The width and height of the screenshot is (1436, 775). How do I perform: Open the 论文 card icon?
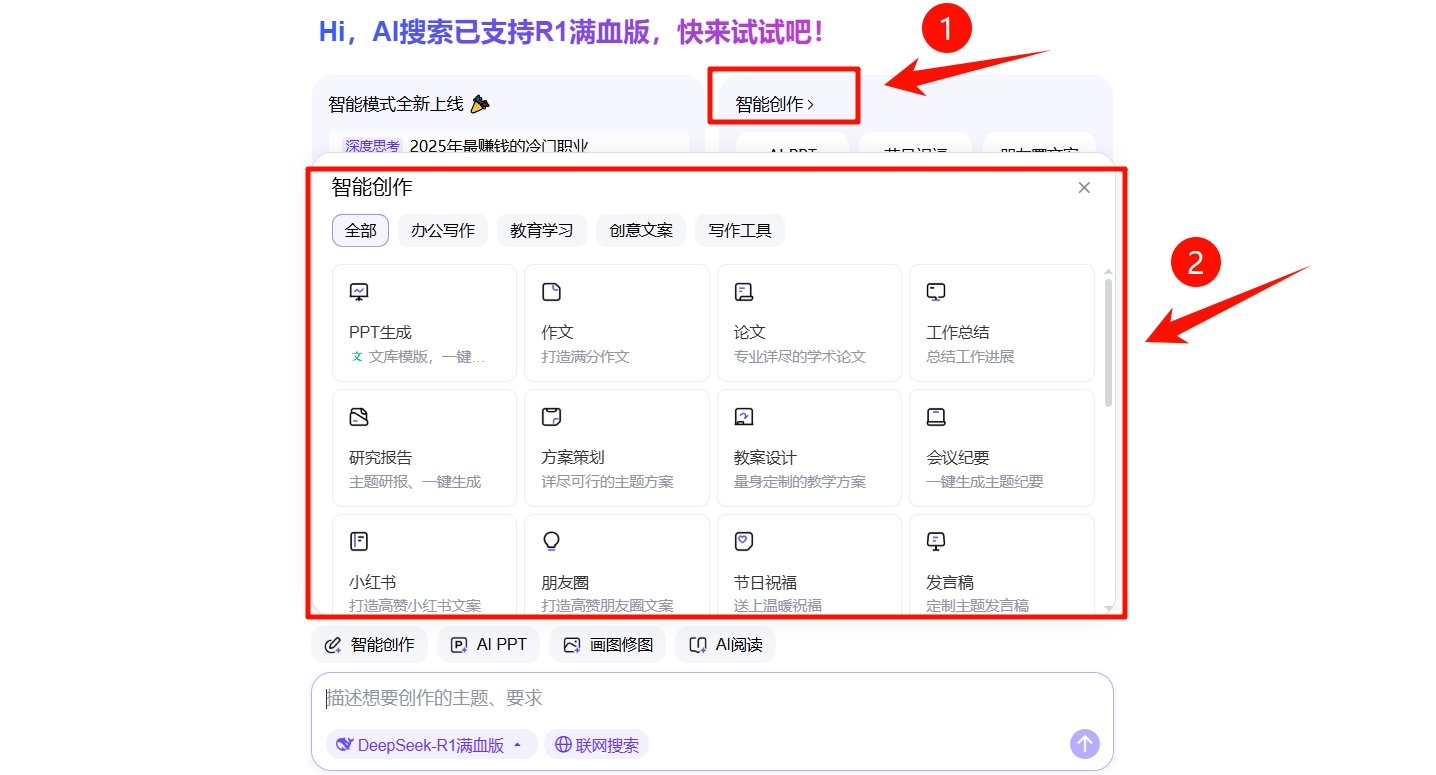[x=743, y=292]
